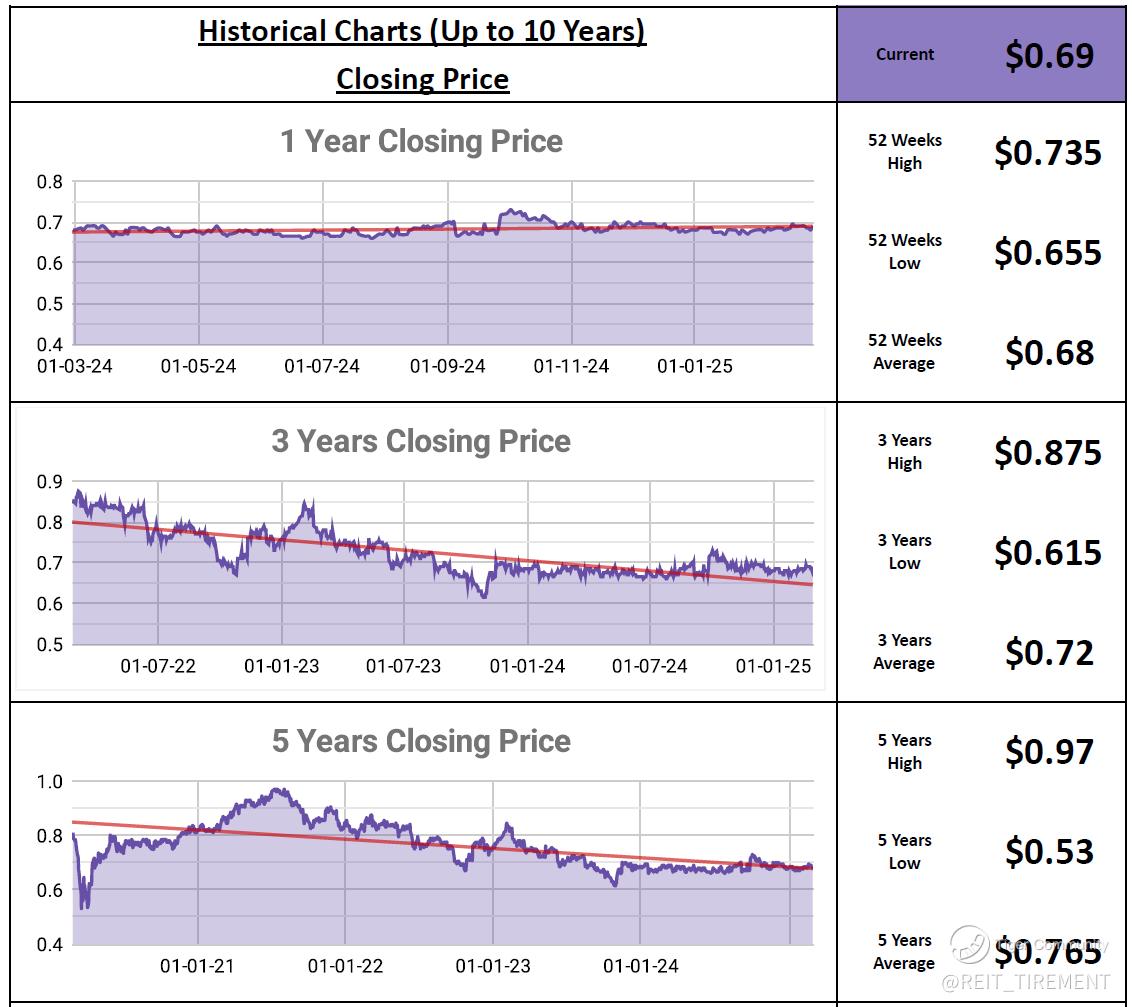Click the watermark logo icon at bottom right

(x=968, y=944)
